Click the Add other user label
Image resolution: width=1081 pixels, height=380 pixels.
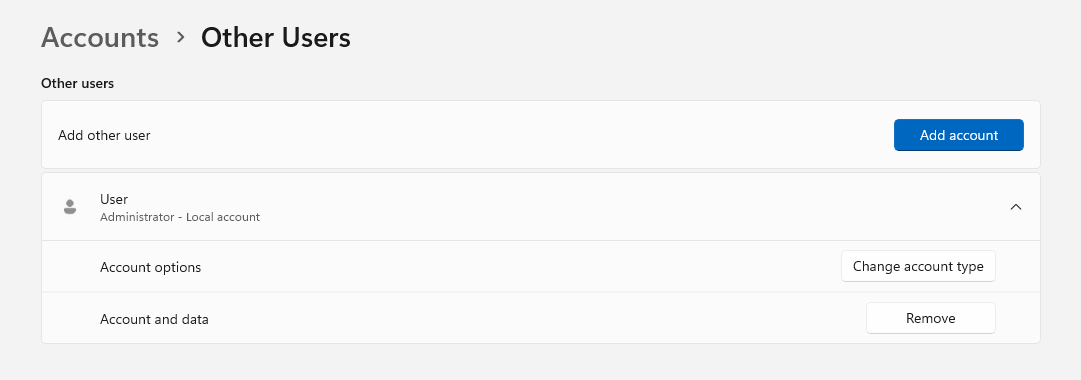pyautogui.click(x=104, y=135)
